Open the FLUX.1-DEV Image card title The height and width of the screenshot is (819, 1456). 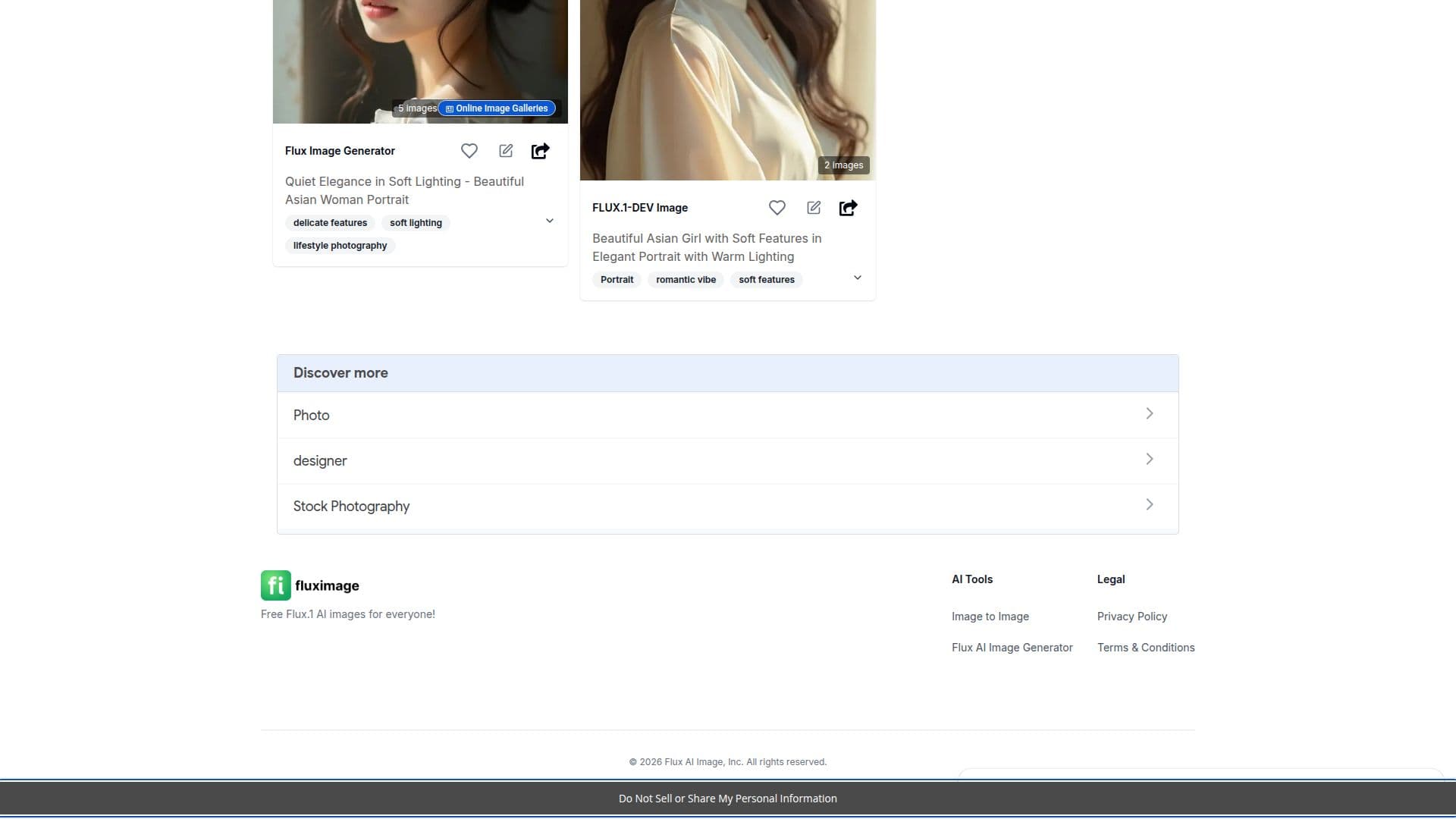(x=640, y=208)
